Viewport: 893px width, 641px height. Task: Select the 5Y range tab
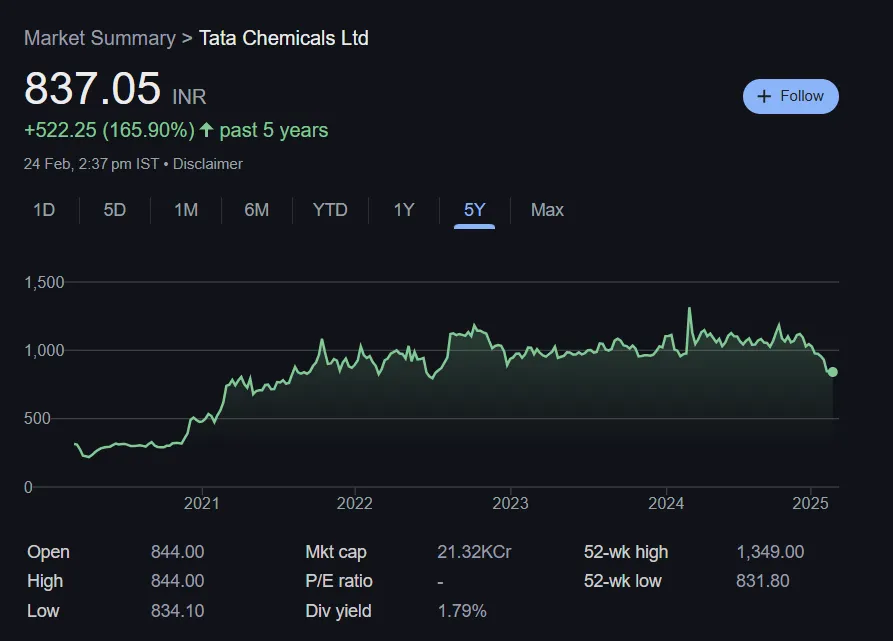pyautogui.click(x=474, y=210)
